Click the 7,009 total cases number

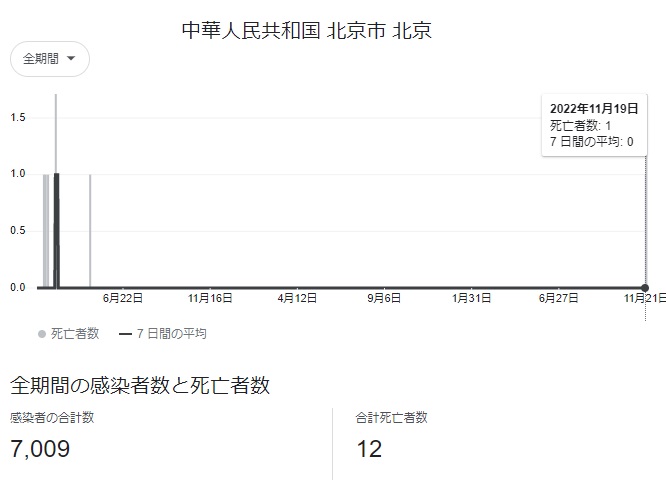pos(40,449)
